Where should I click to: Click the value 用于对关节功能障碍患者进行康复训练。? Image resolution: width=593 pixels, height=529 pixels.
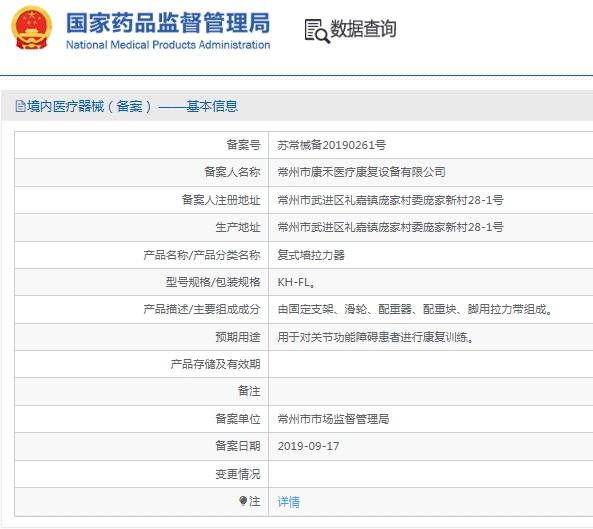376,337
